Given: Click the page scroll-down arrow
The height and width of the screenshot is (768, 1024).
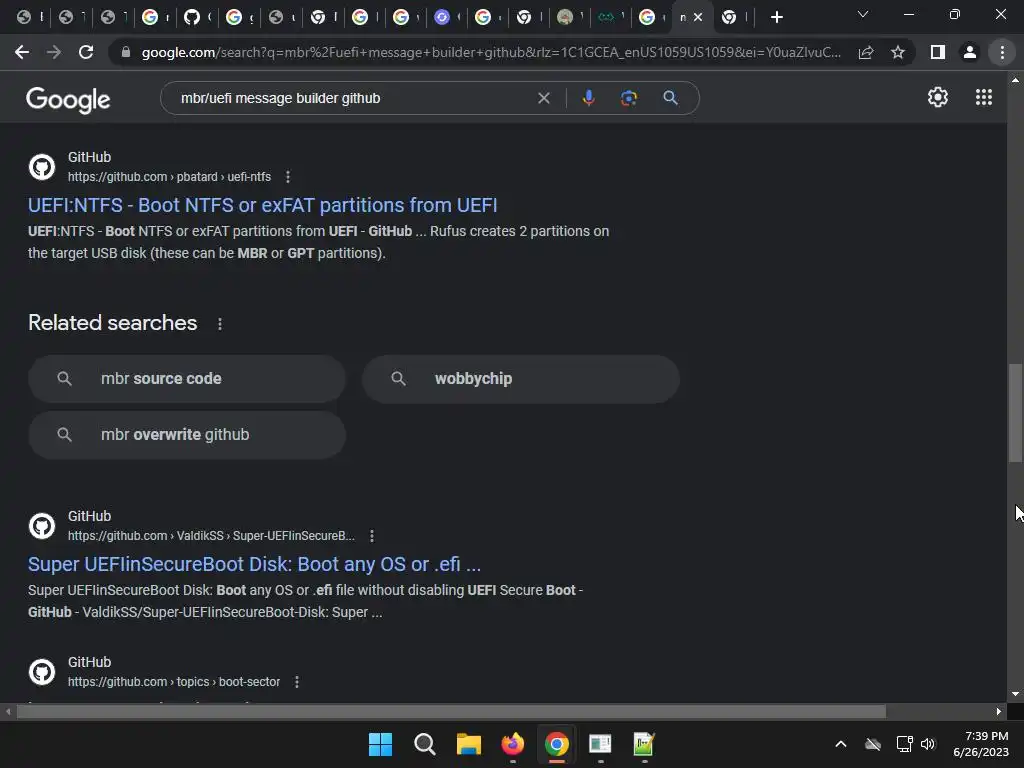Looking at the screenshot, I should tap(1016, 694).
